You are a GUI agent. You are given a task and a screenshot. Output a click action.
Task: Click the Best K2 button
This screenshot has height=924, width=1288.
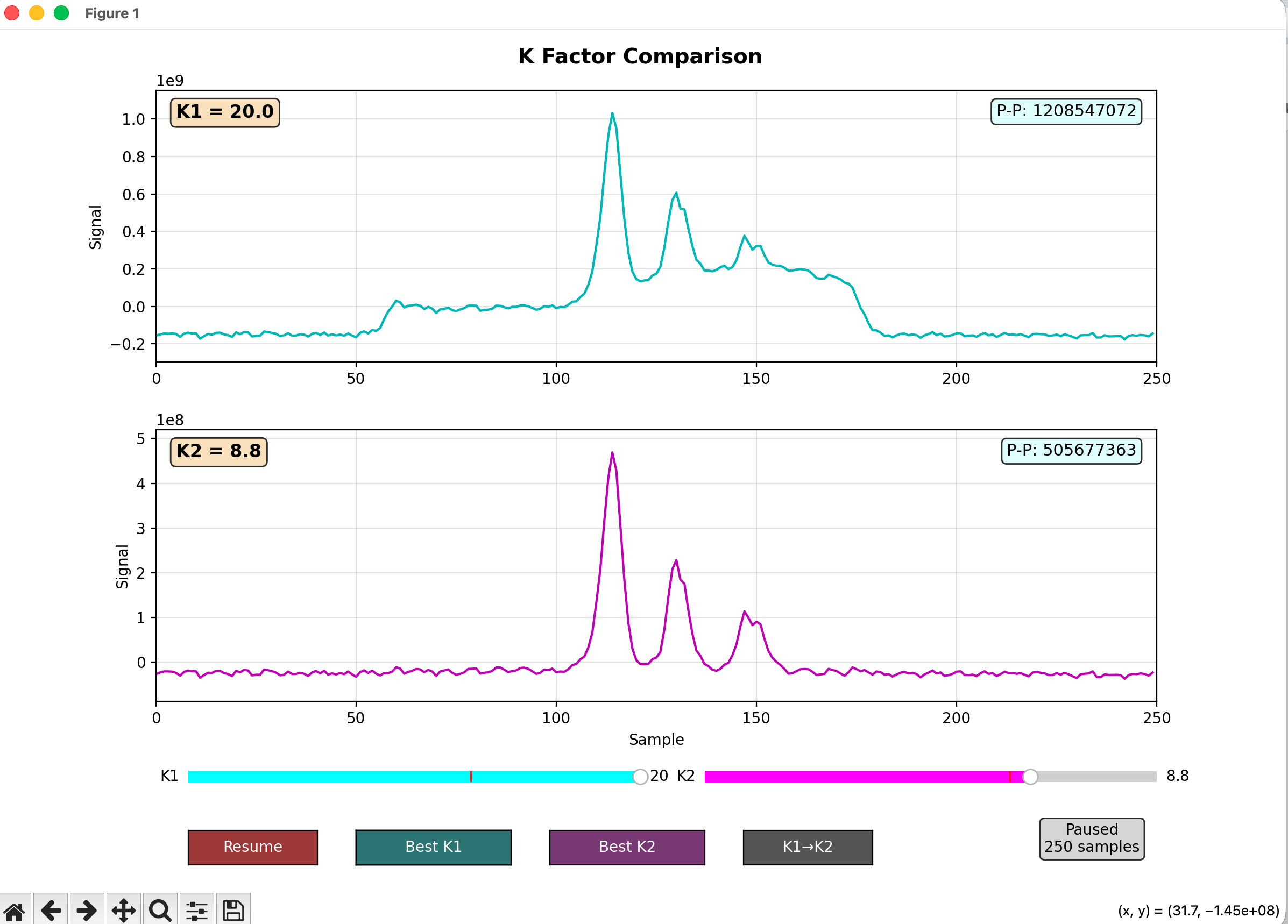[627, 847]
